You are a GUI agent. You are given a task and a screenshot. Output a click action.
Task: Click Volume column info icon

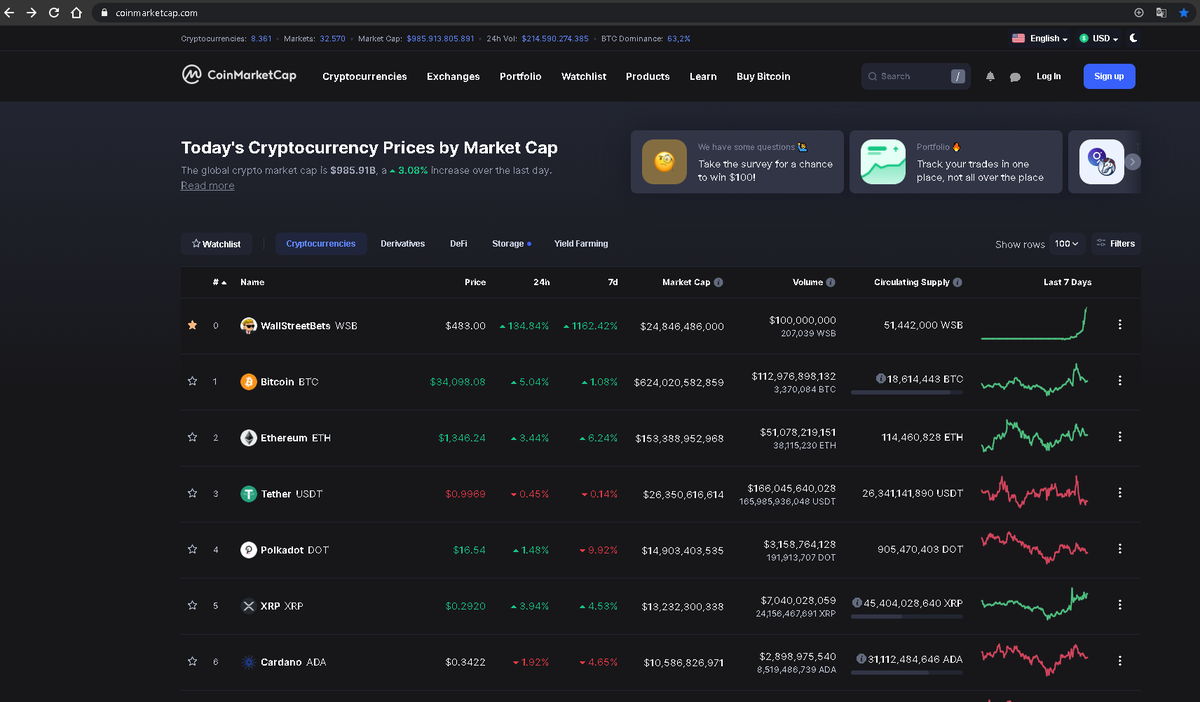coord(831,282)
